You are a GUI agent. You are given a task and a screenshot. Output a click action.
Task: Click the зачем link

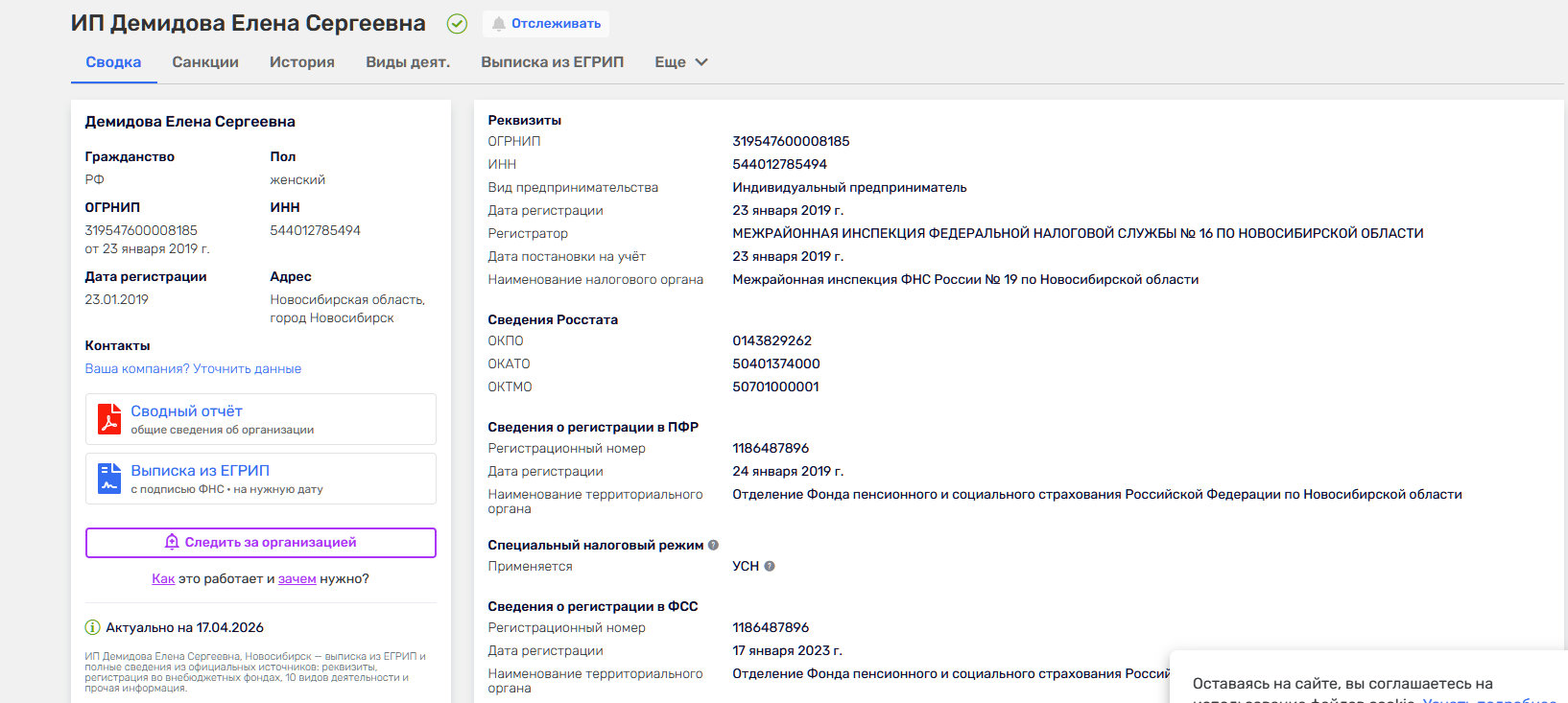tap(297, 578)
